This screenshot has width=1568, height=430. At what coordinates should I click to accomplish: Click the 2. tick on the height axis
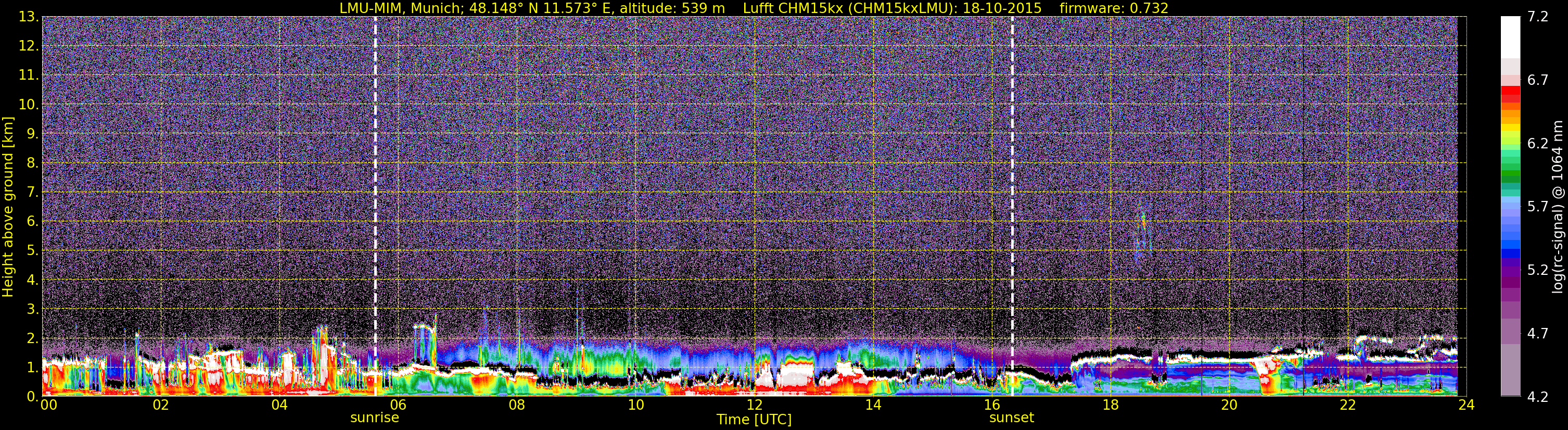32,338
